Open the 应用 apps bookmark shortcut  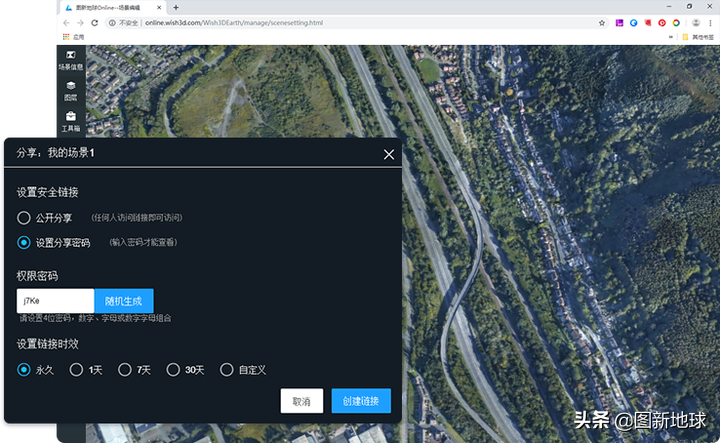tap(73, 37)
